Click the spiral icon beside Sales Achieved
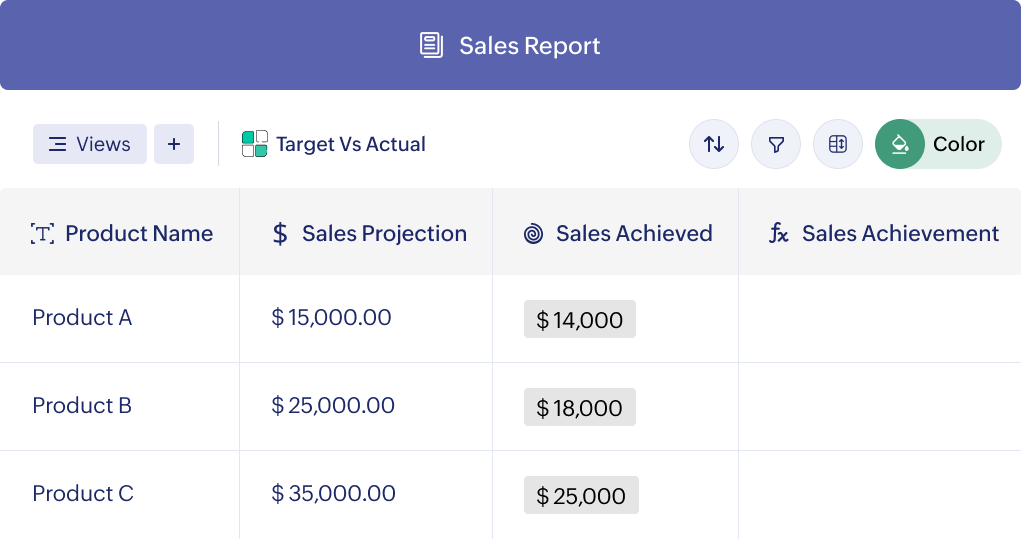The image size is (1021, 539). (x=534, y=234)
